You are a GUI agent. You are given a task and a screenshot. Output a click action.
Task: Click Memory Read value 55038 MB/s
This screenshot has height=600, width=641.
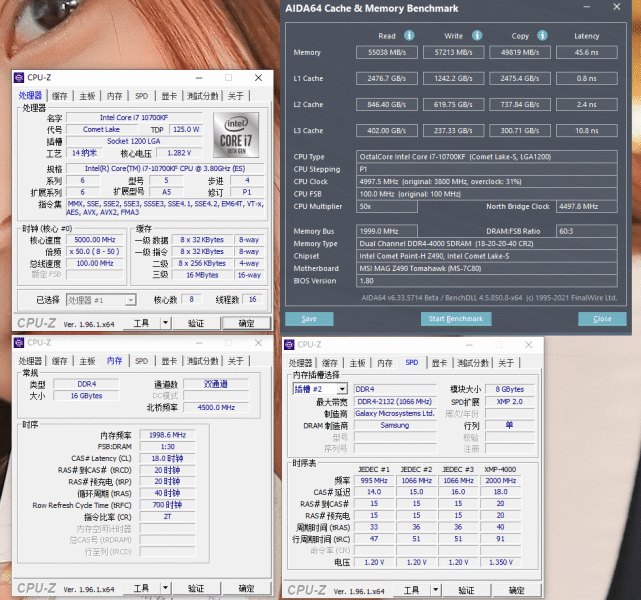pos(387,52)
